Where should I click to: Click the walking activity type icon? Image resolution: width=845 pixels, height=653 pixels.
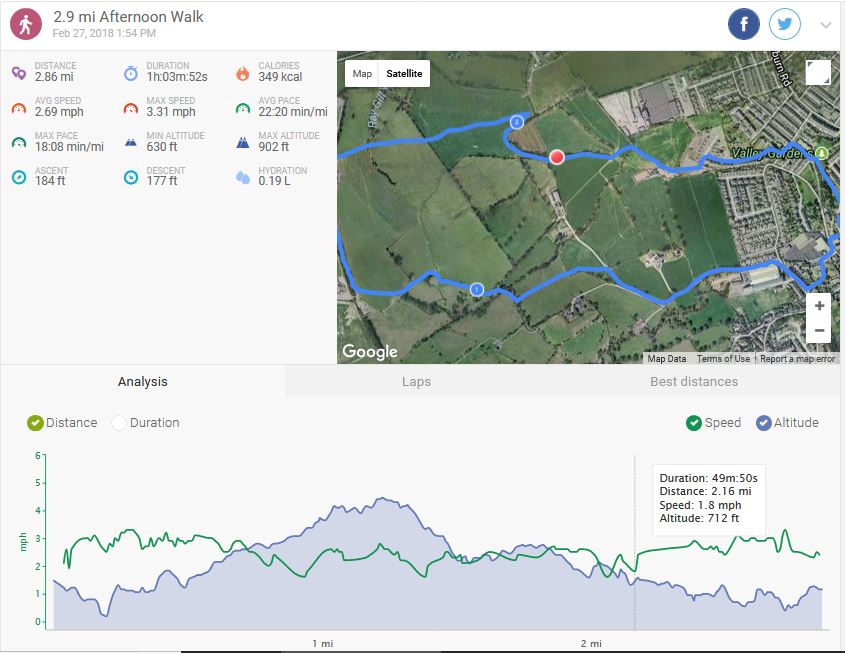26,24
